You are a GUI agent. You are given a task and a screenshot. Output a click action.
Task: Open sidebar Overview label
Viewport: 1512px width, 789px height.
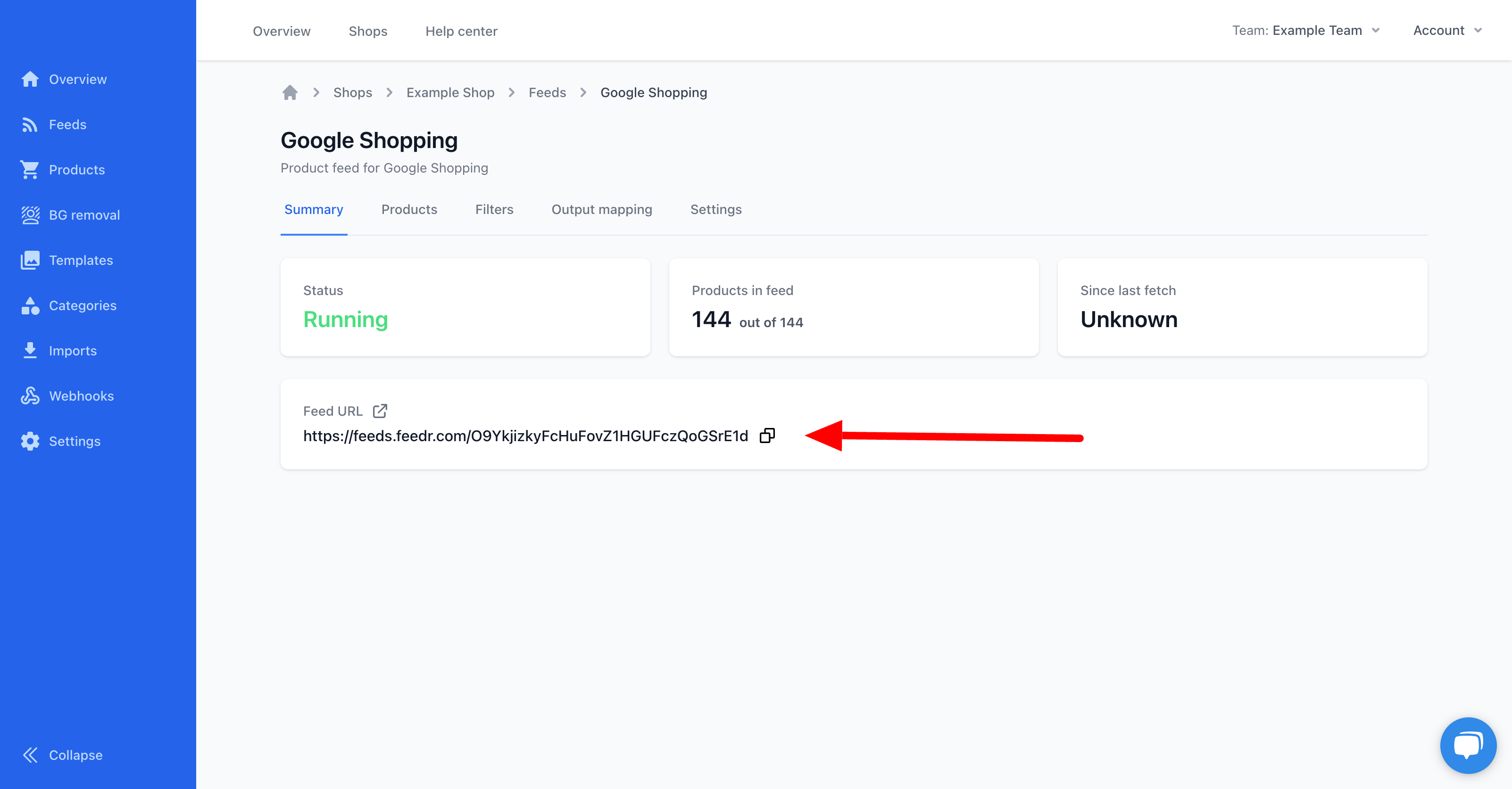78,79
